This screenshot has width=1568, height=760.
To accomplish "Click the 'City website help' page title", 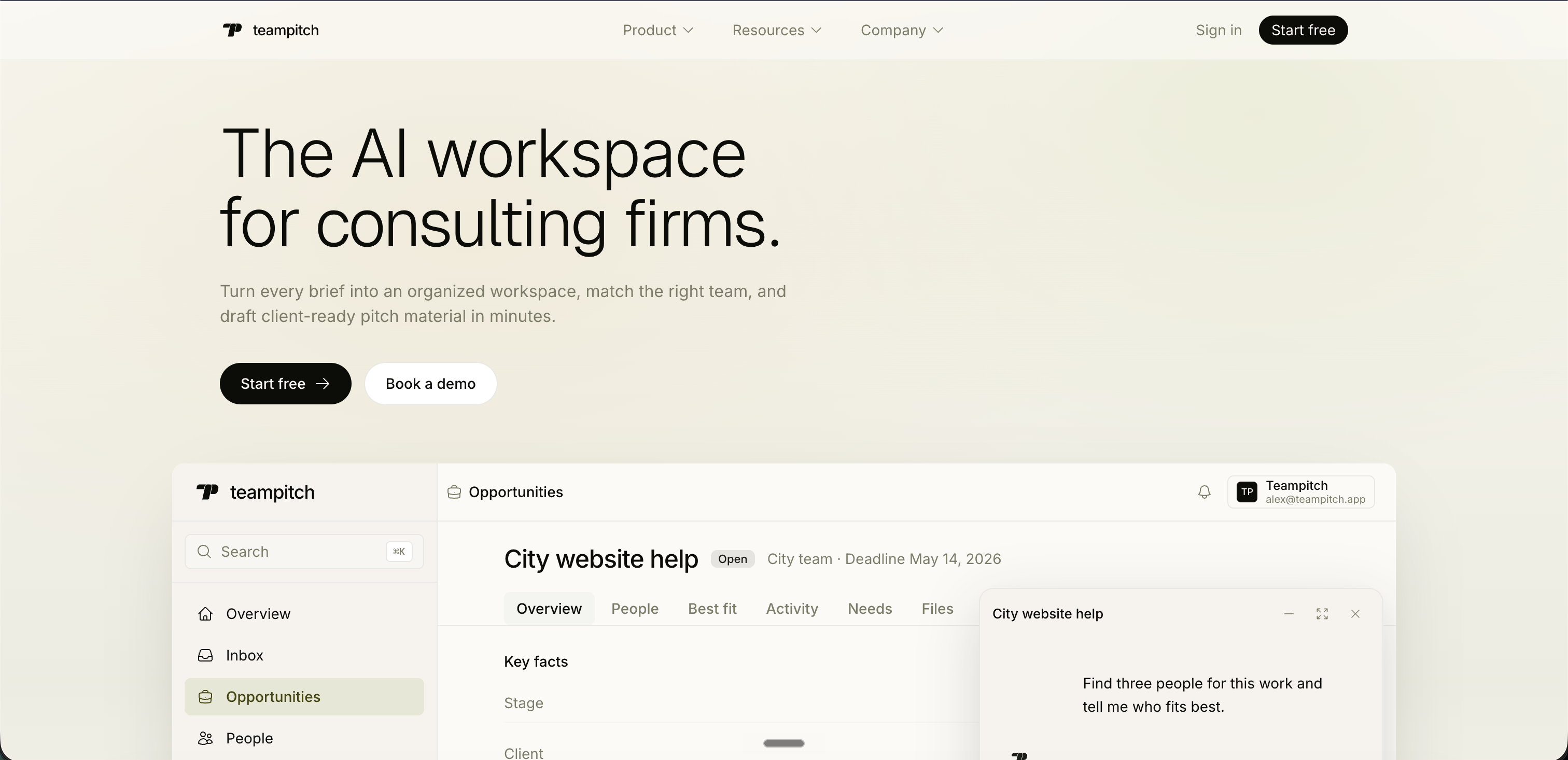I will coord(601,558).
